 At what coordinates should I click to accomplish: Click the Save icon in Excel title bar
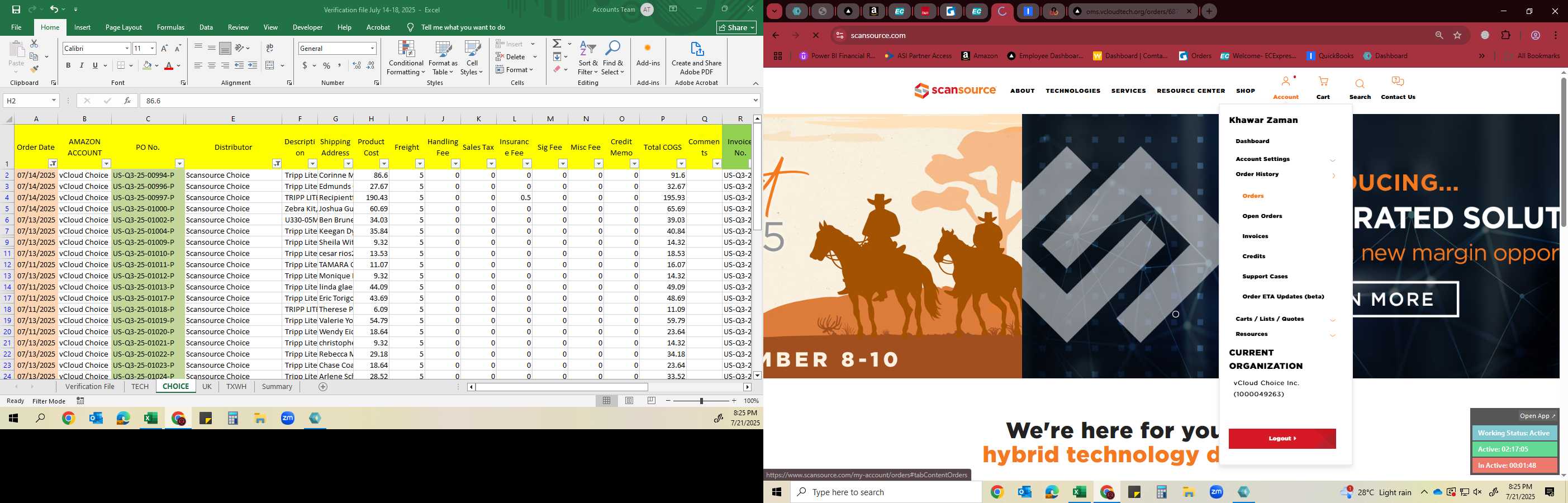16,9
